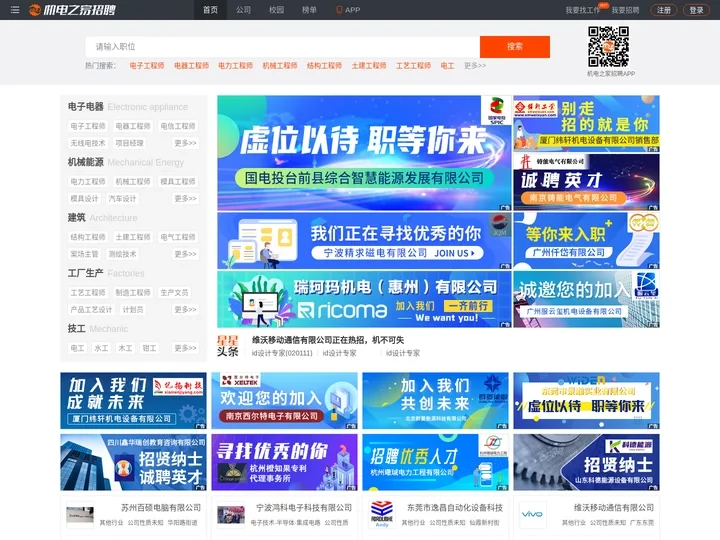The image size is (720, 540).
Task: Open the 东莞市逸昌自动化 company logo
Action: [382, 515]
